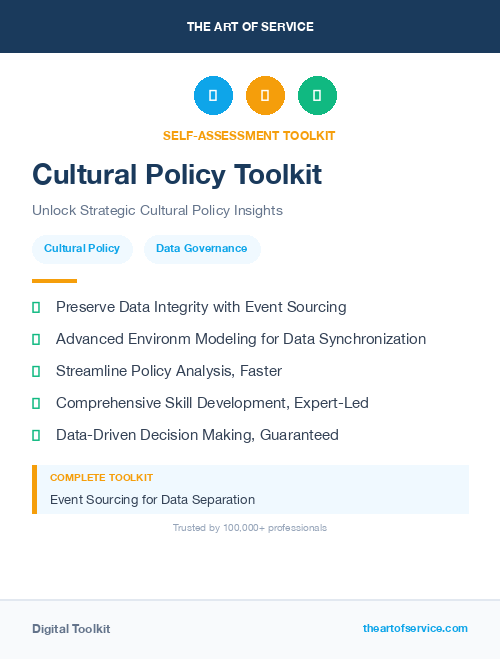500x659 pixels.
Task: Click the blue circle icon
Action: pos(213,95)
